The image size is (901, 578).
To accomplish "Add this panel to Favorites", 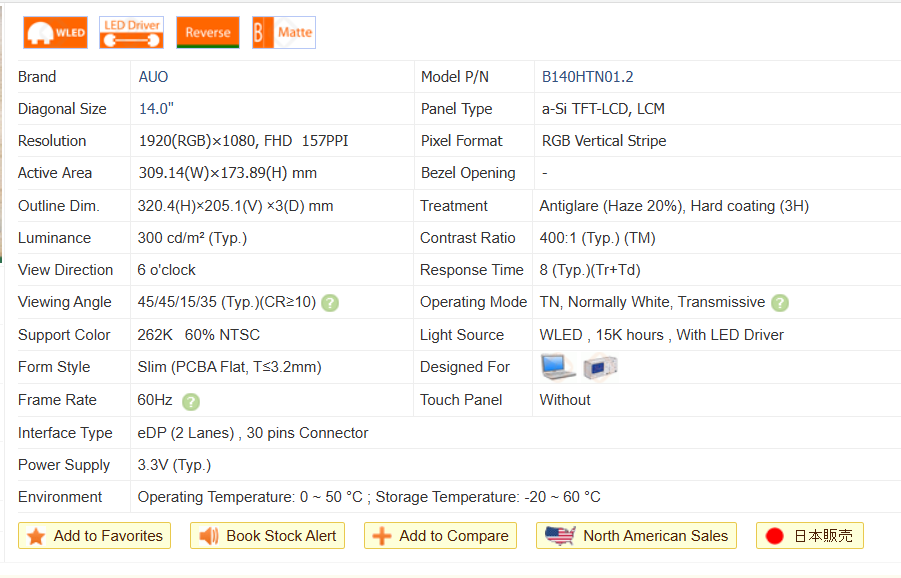I will coord(95,536).
